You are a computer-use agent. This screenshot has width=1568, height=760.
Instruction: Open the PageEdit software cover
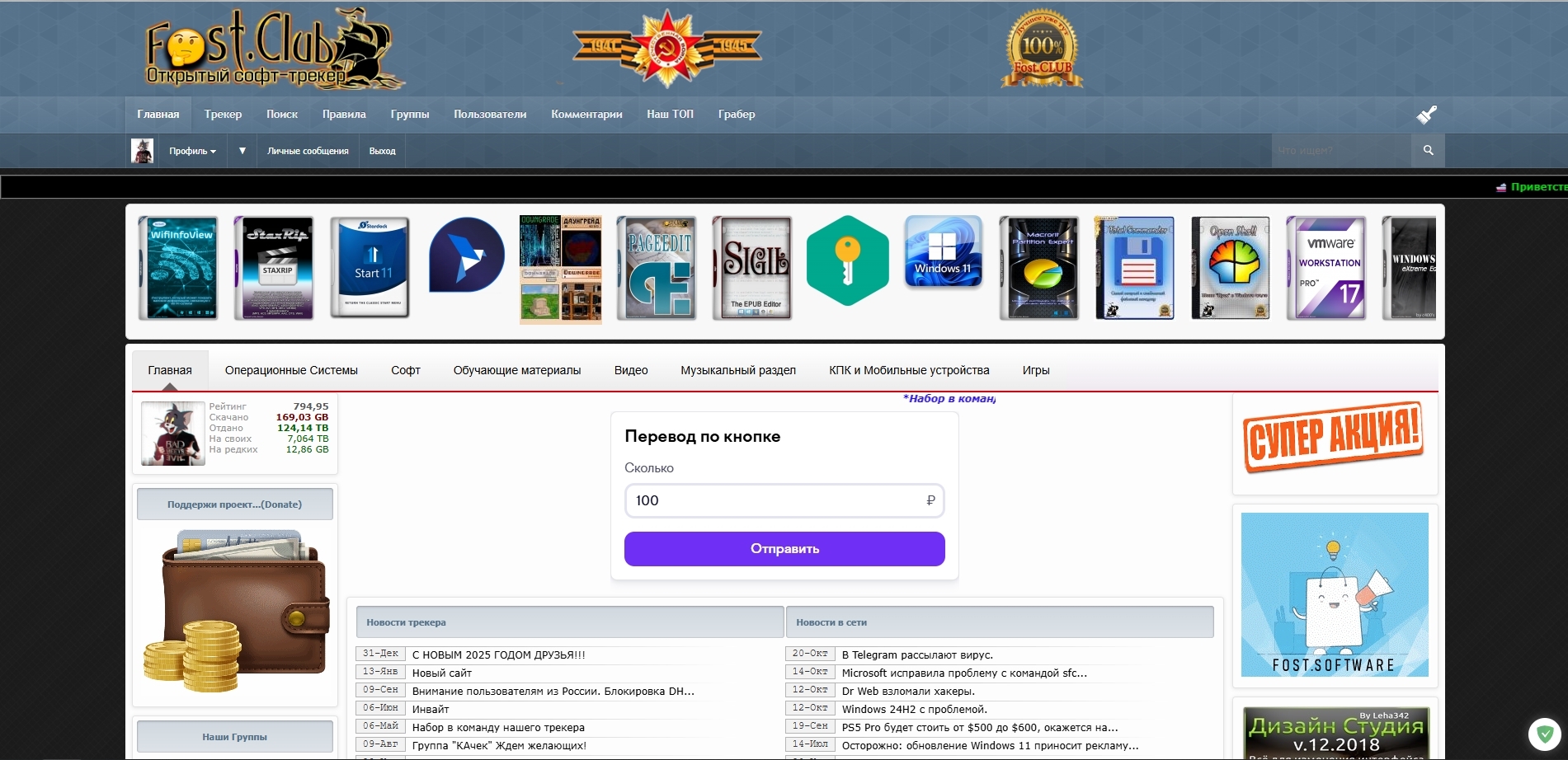click(x=657, y=268)
